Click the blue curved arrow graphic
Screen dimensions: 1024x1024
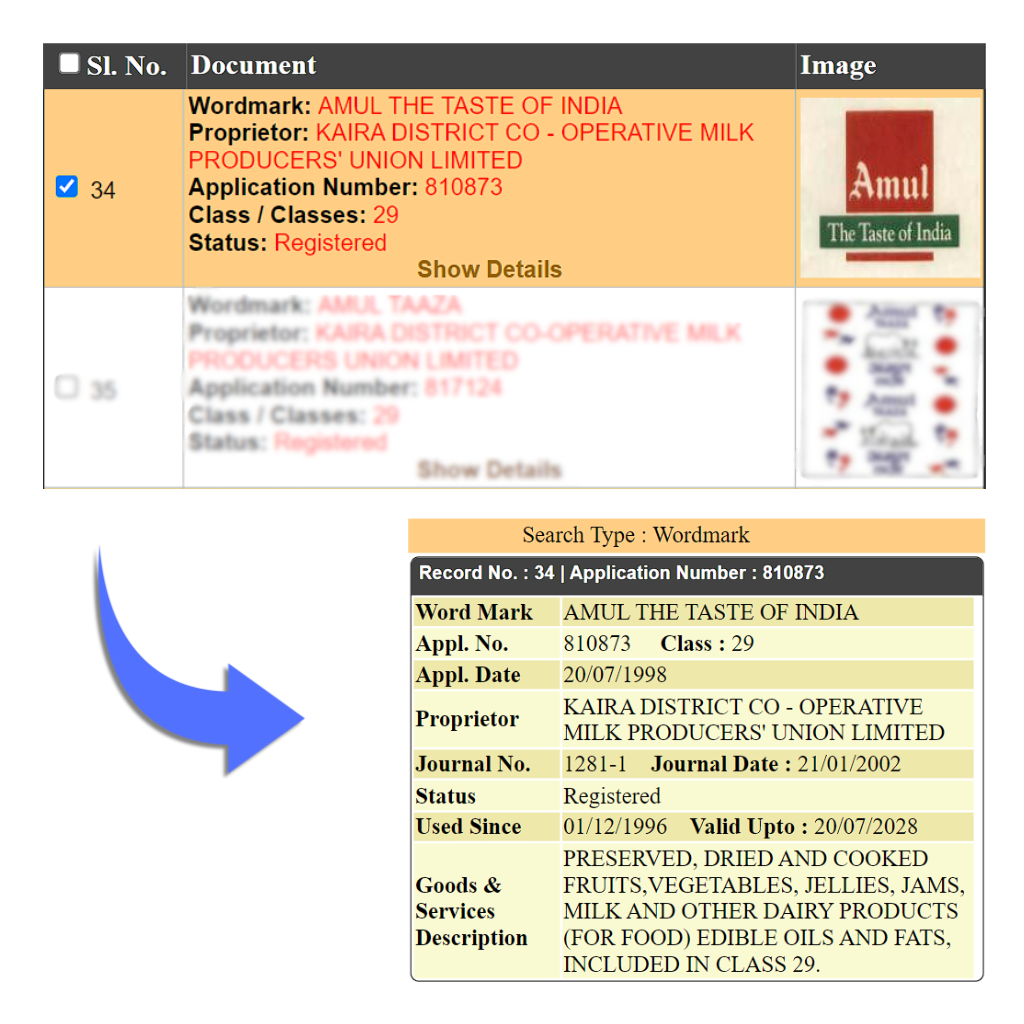190,680
